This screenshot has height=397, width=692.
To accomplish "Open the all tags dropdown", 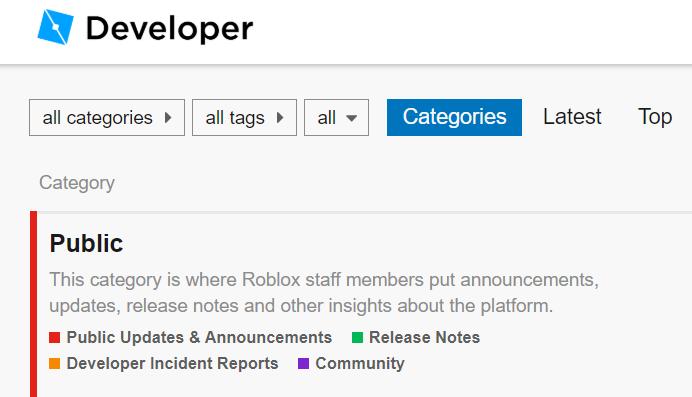I will click(x=244, y=117).
